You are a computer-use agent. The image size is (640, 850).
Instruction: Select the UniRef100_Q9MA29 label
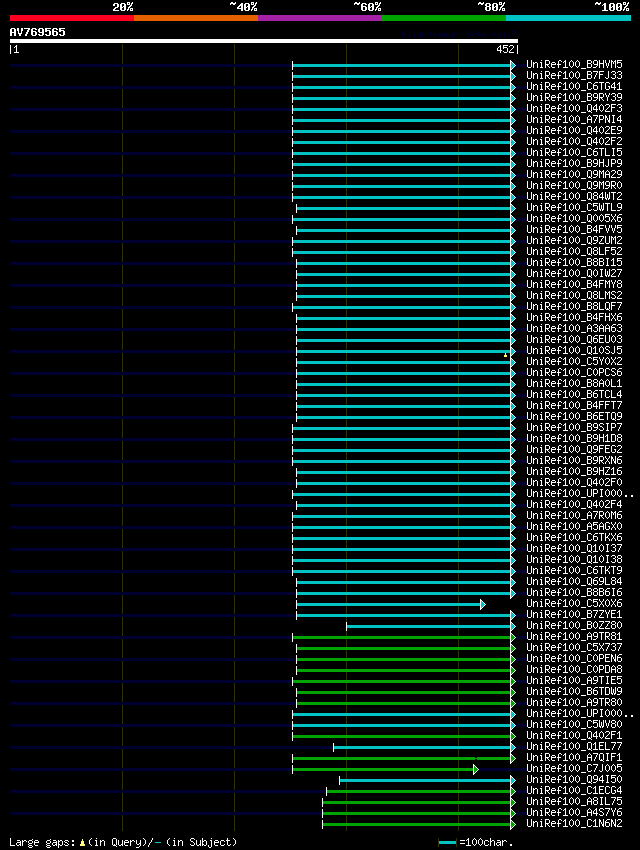click(574, 174)
